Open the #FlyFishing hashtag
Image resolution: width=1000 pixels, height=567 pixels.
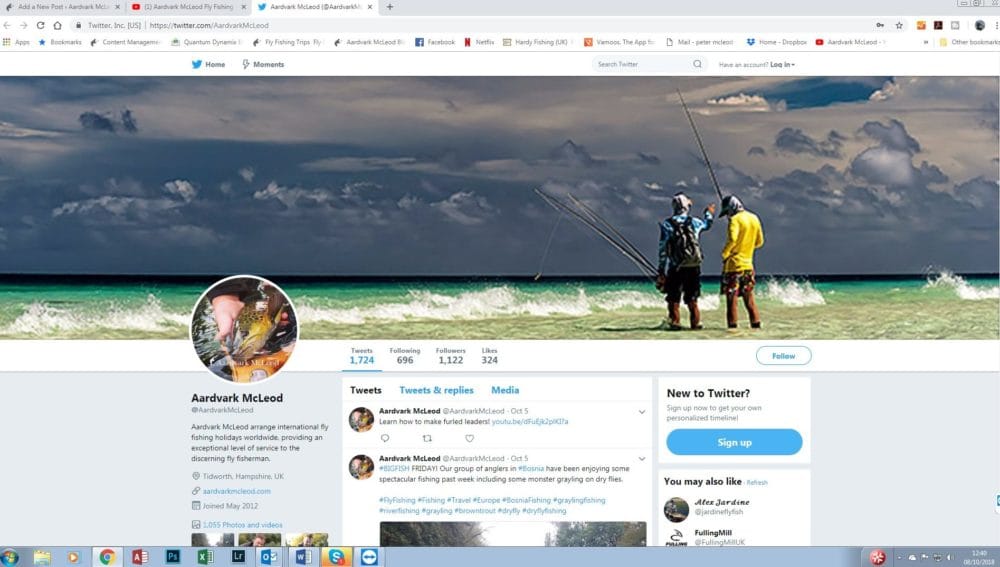coord(397,500)
